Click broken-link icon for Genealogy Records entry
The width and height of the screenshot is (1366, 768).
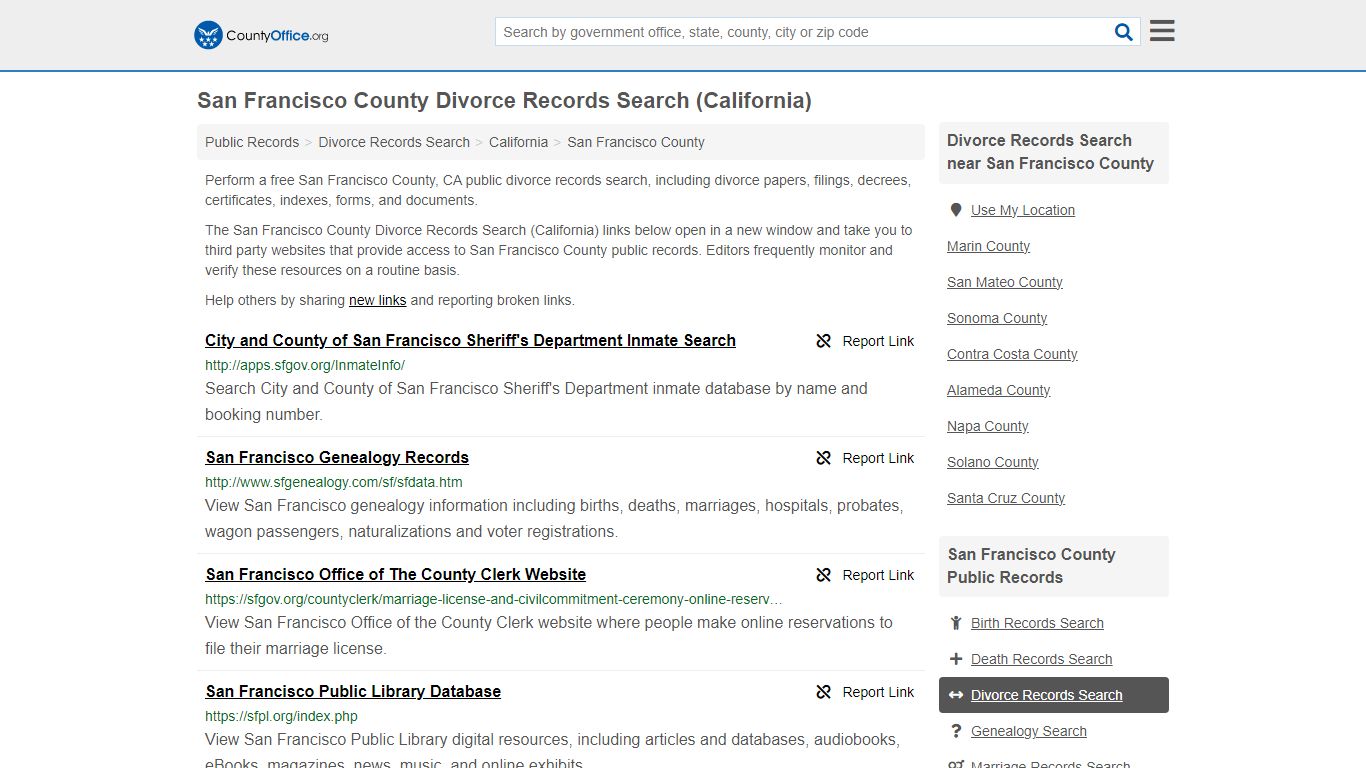pos(824,458)
